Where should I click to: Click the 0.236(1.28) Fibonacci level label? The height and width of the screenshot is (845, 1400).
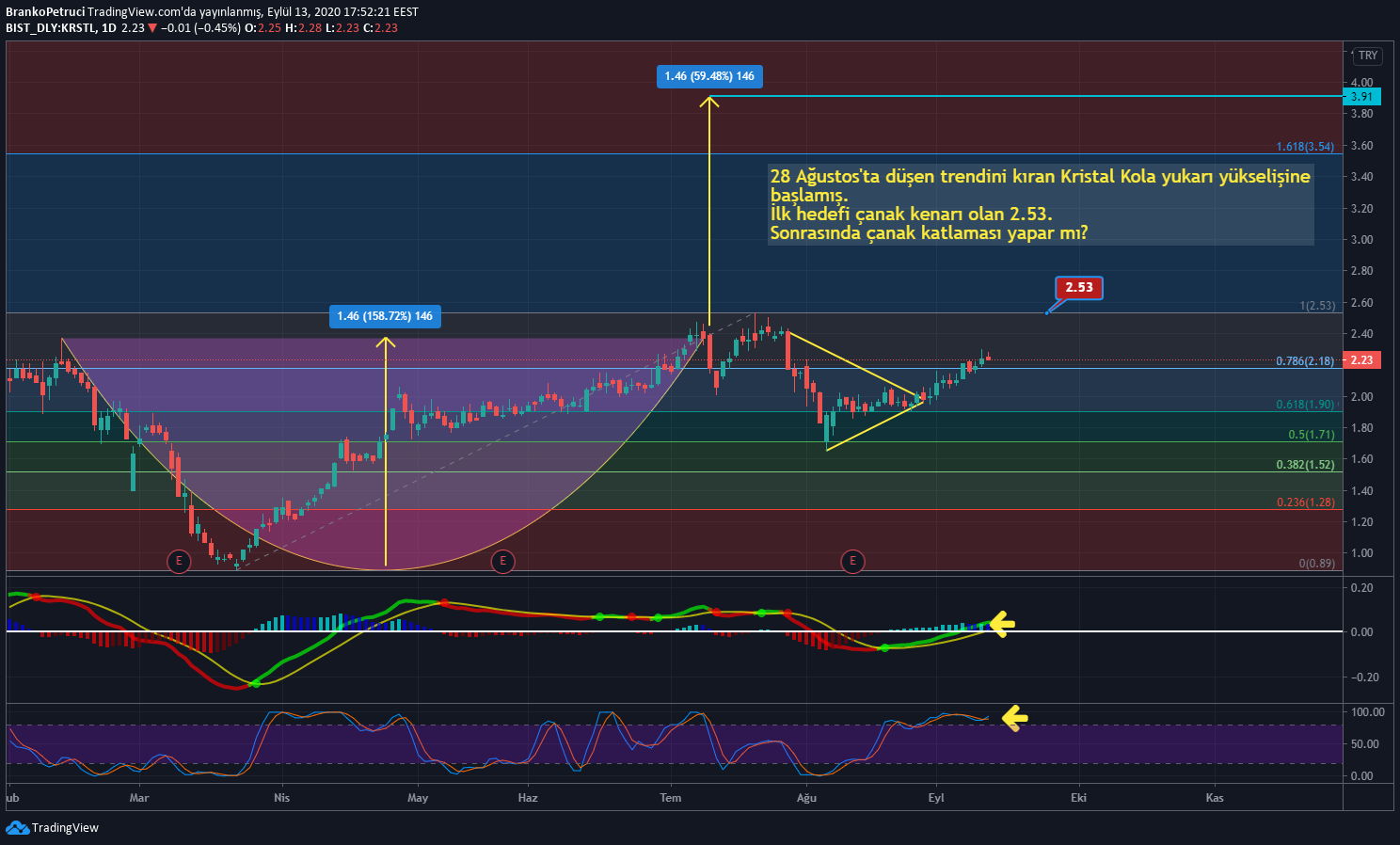click(x=1305, y=502)
